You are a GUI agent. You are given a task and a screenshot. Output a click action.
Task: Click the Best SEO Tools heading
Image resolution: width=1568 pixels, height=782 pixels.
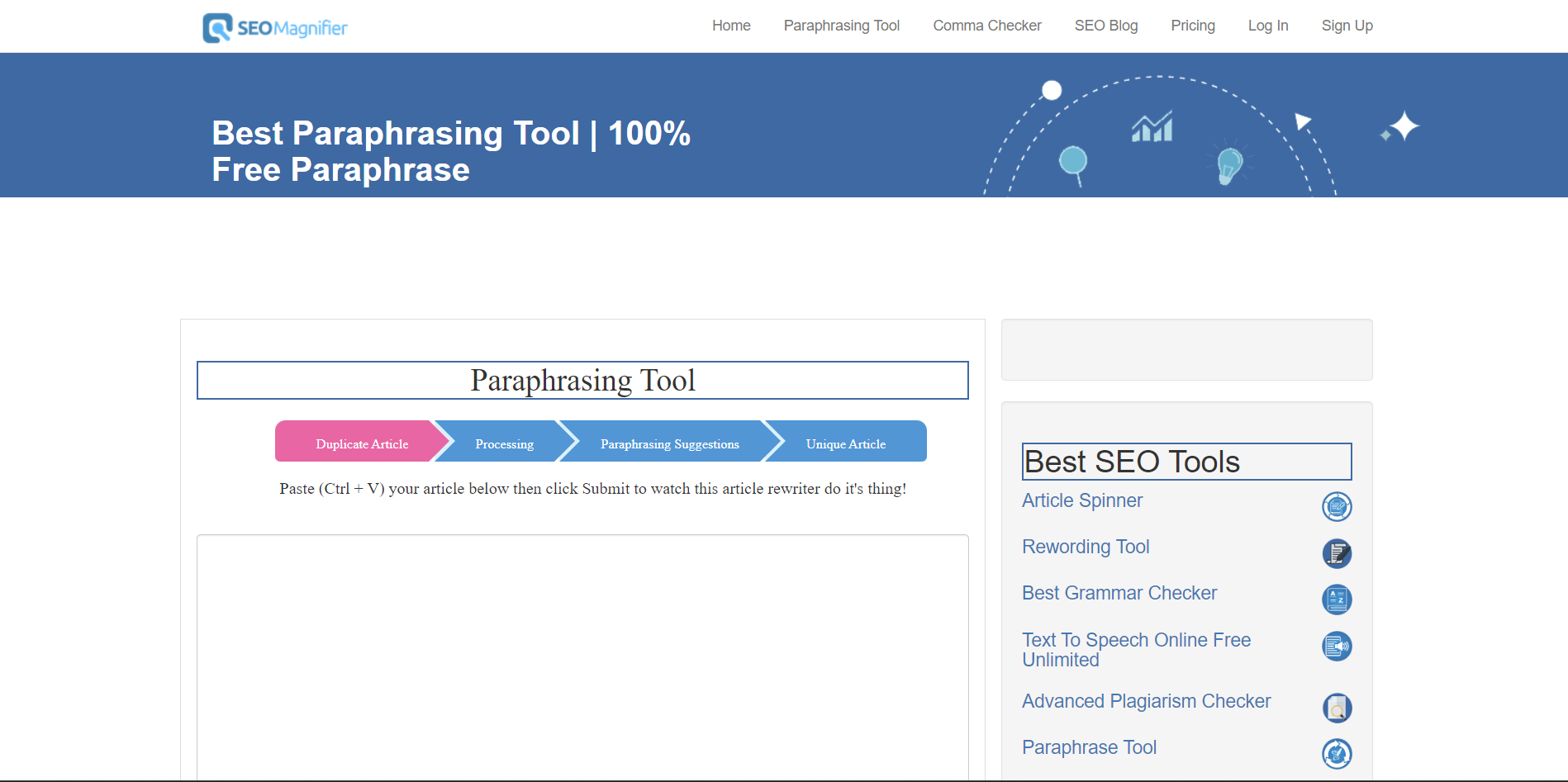[x=1186, y=462]
